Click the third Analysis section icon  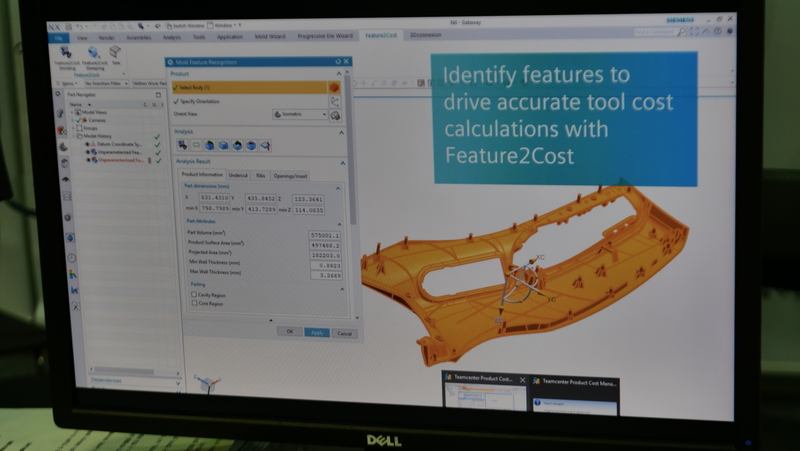[210, 146]
